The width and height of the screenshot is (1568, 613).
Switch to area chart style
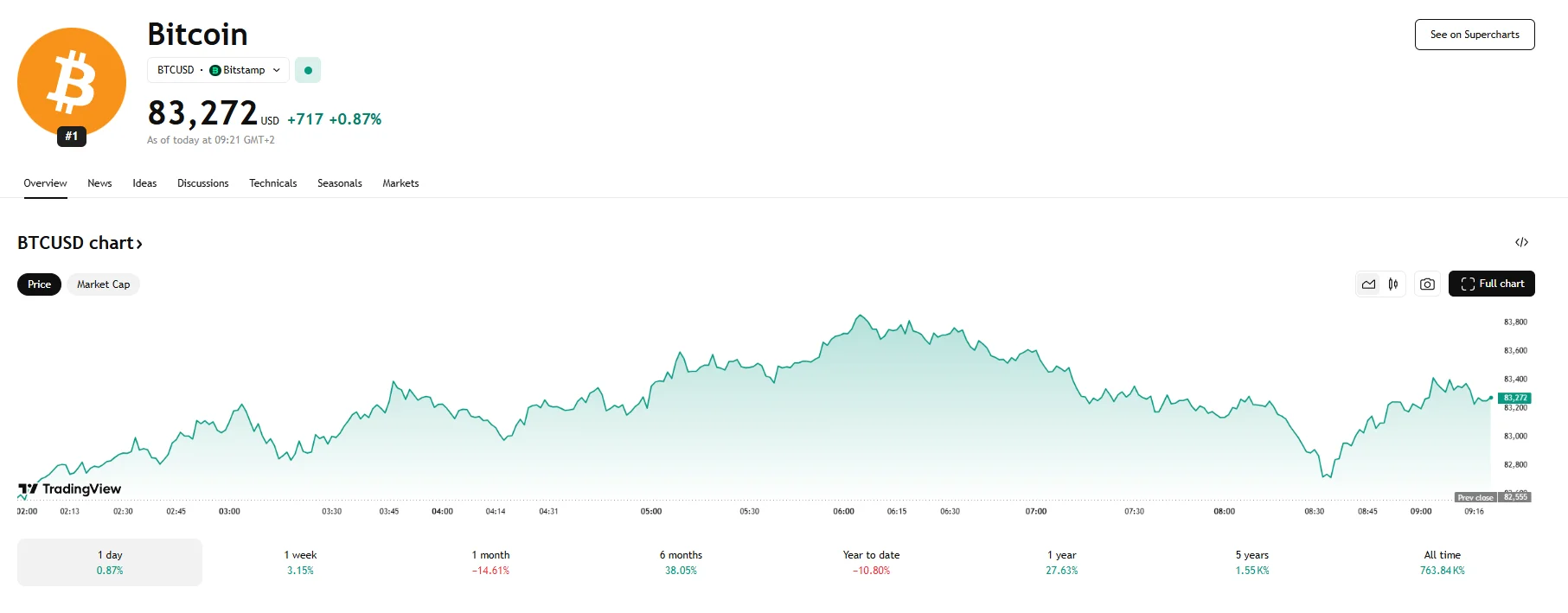point(1368,284)
